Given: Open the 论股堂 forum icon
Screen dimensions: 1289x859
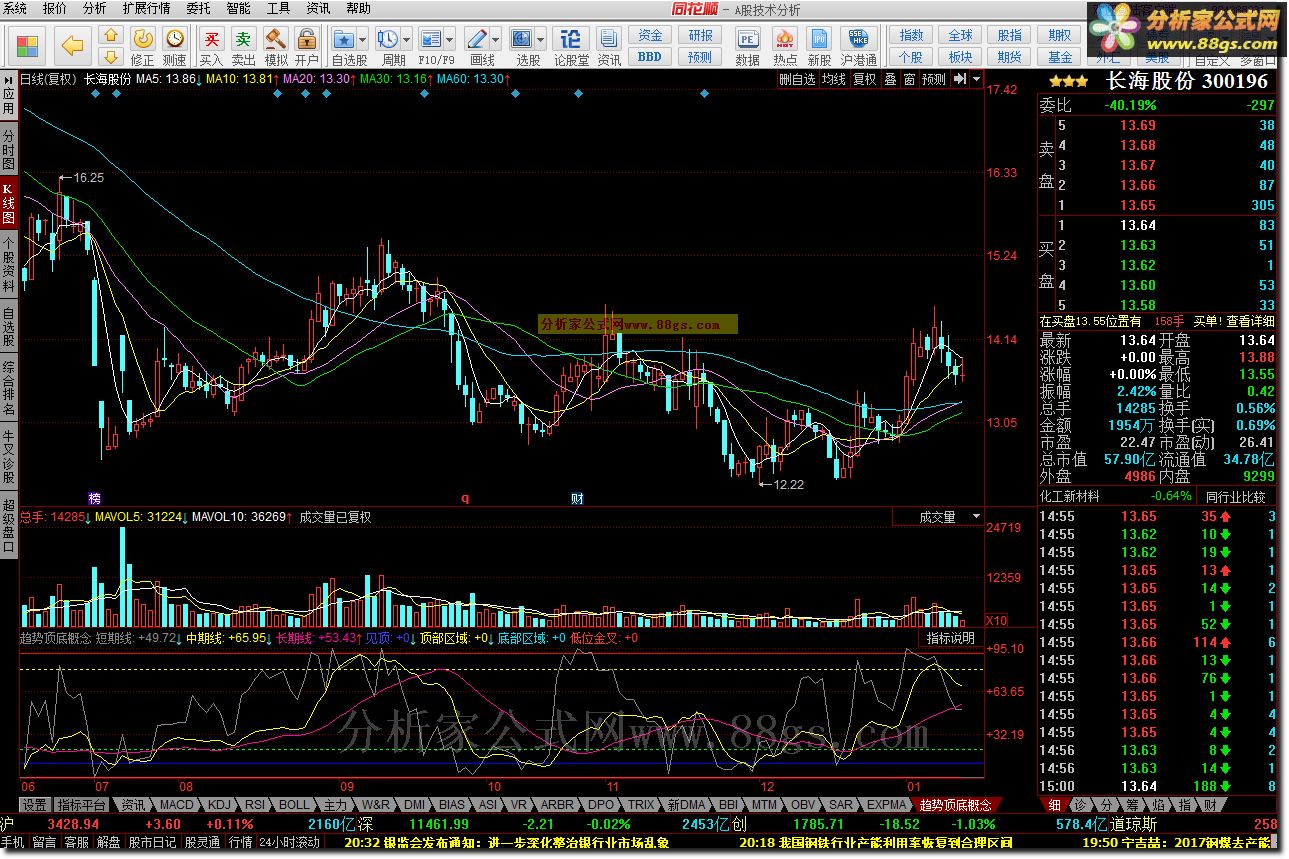Looking at the screenshot, I should click(x=571, y=46).
